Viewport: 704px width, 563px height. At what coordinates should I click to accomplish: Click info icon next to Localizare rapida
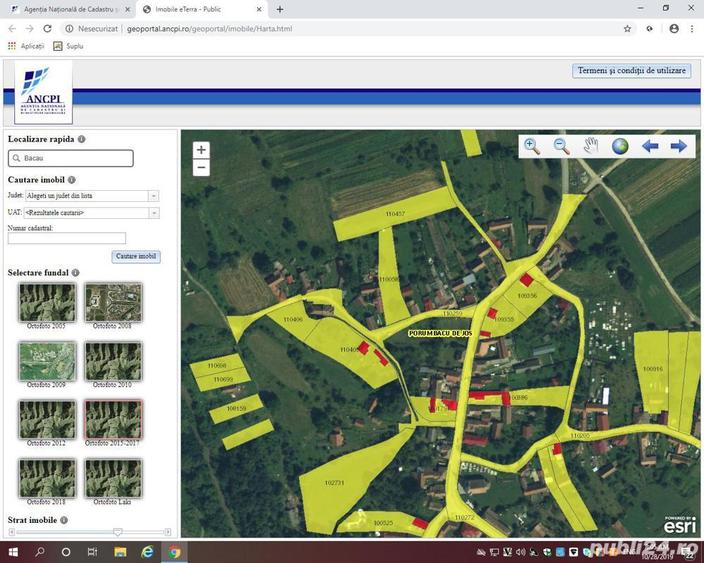point(81,139)
